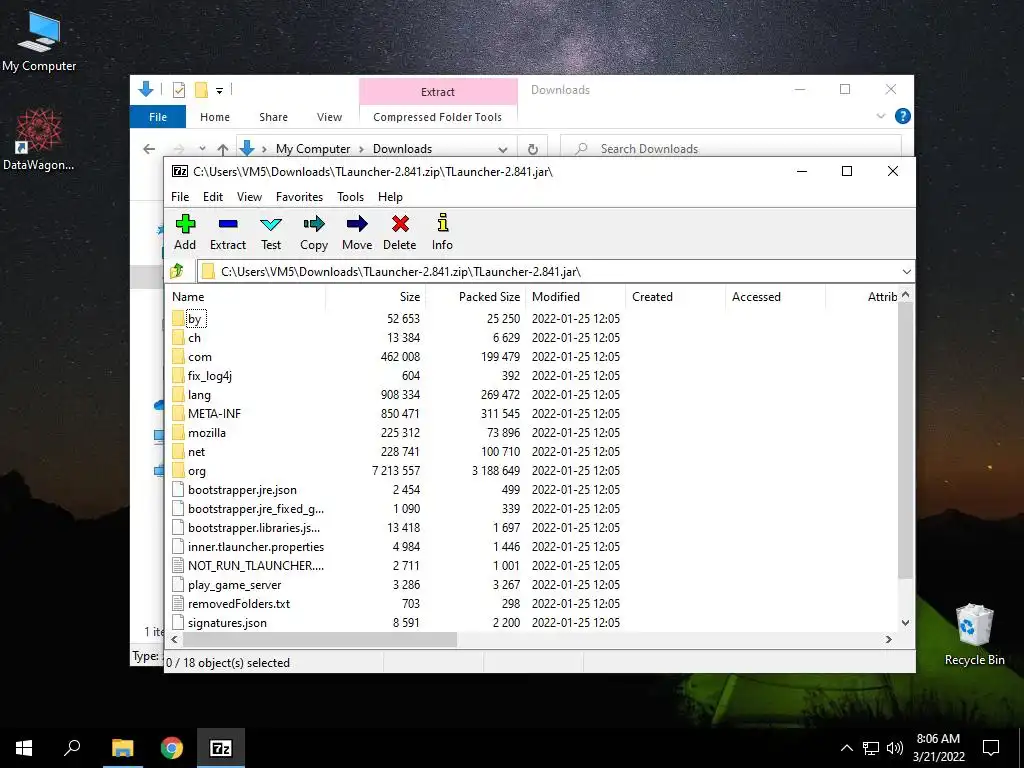The width and height of the screenshot is (1024, 768).
Task: Sort by the Created column header
Action: click(x=675, y=296)
